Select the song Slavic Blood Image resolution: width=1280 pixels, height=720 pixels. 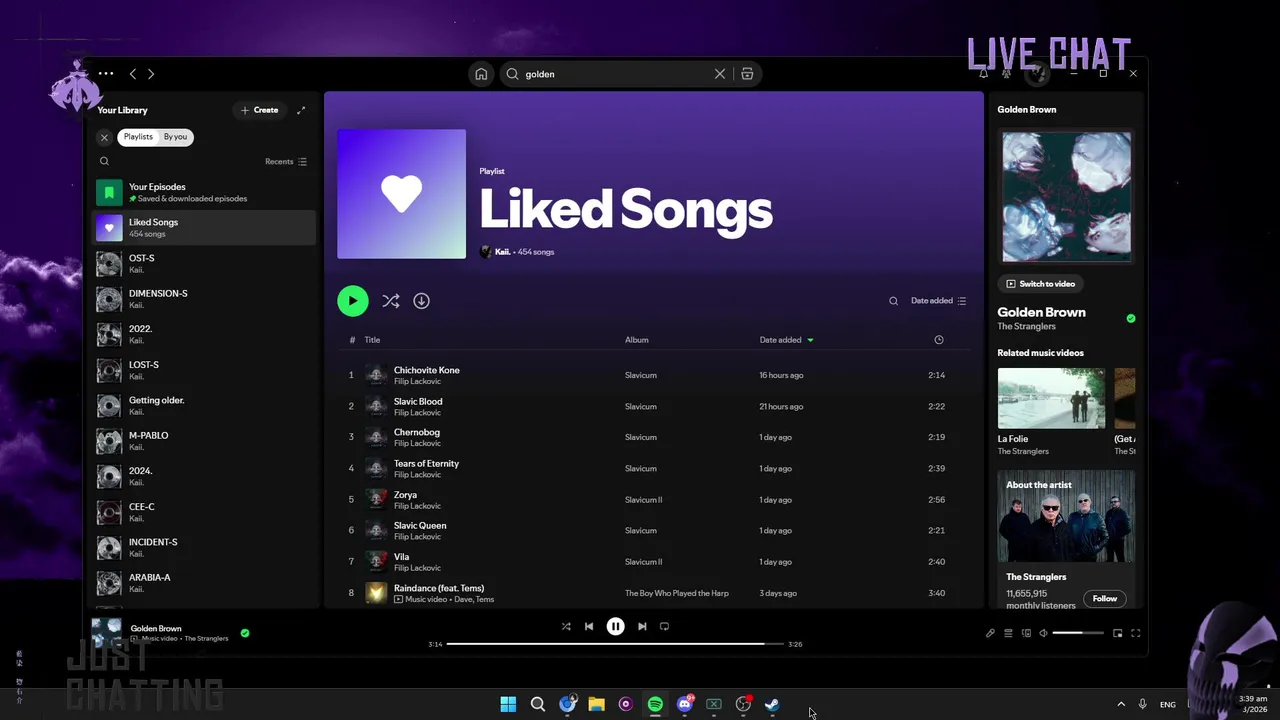(655, 406)
